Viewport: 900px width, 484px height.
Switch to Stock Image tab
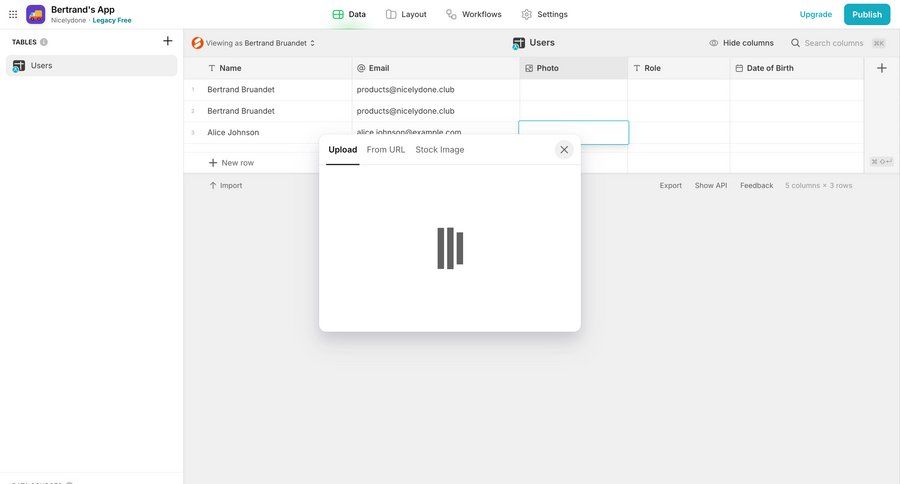coord(440,150)
